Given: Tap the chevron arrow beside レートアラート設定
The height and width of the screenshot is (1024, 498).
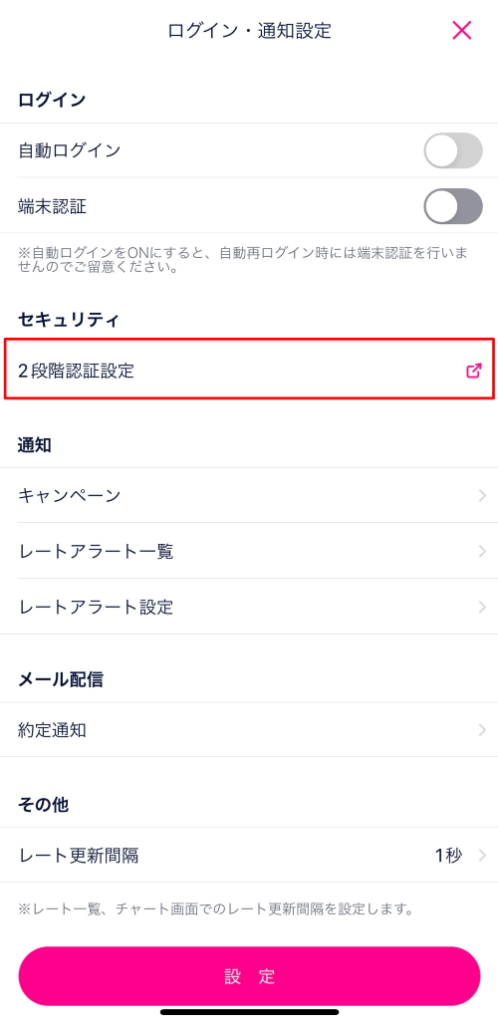Looking at the screenshot, I should click(482, 607).
